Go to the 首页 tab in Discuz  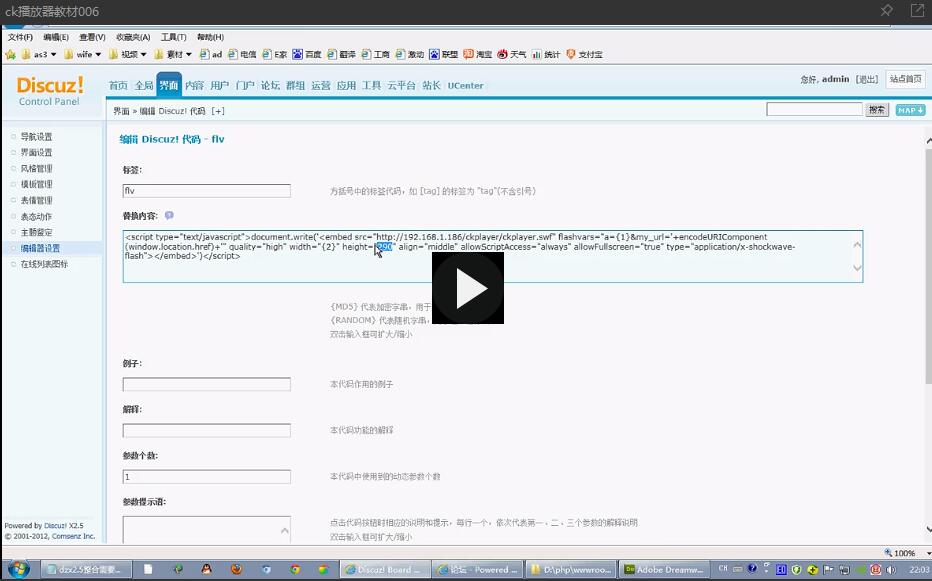click(x=118, y=86)
